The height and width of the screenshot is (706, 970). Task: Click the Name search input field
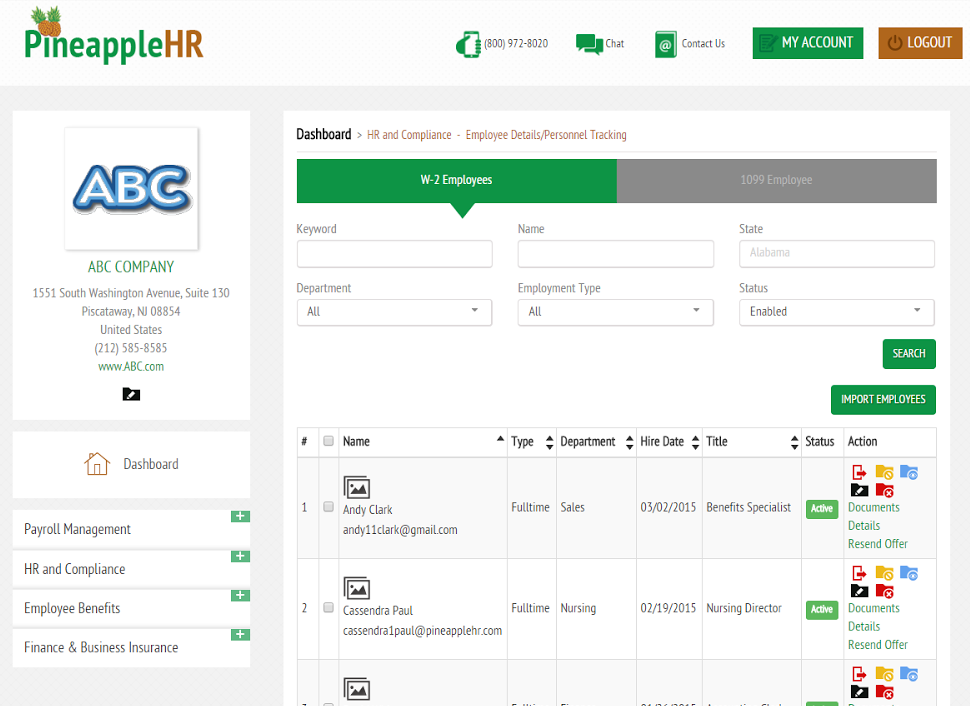pos(616,254)
